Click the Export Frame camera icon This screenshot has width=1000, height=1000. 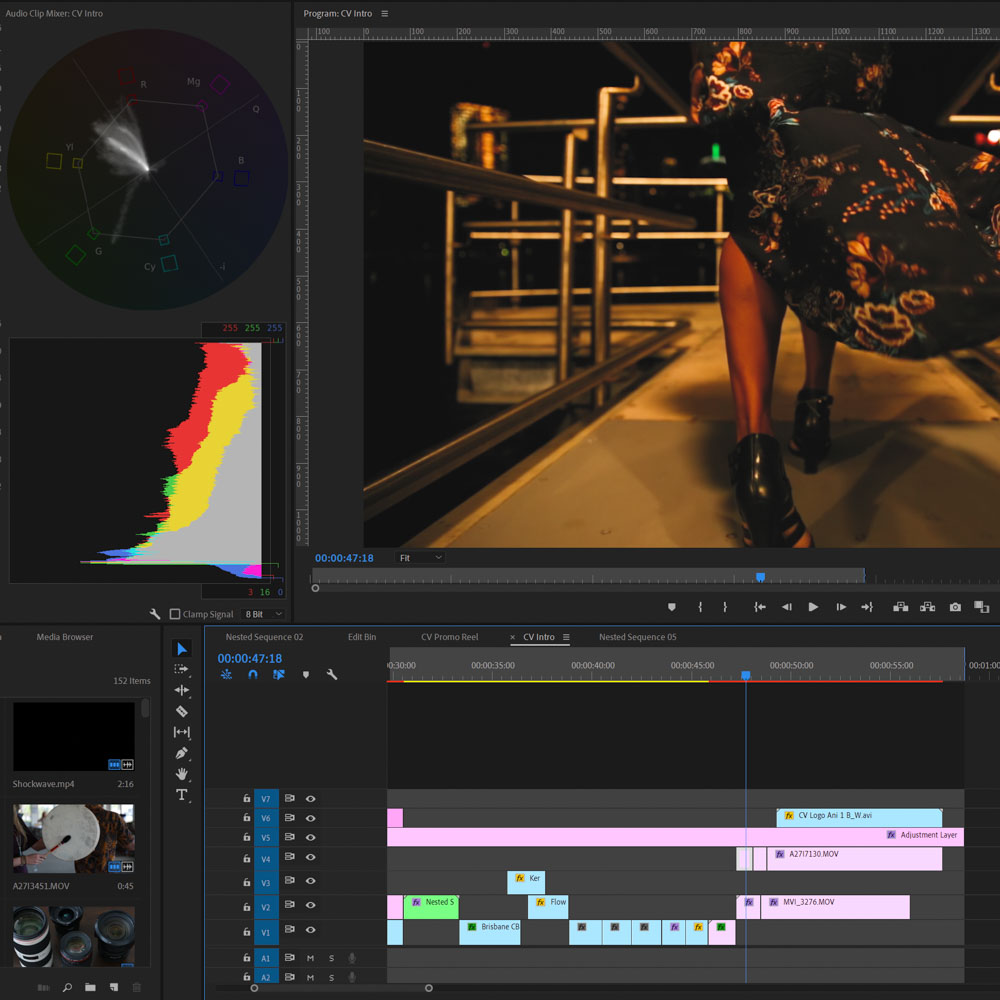[955, 607]
